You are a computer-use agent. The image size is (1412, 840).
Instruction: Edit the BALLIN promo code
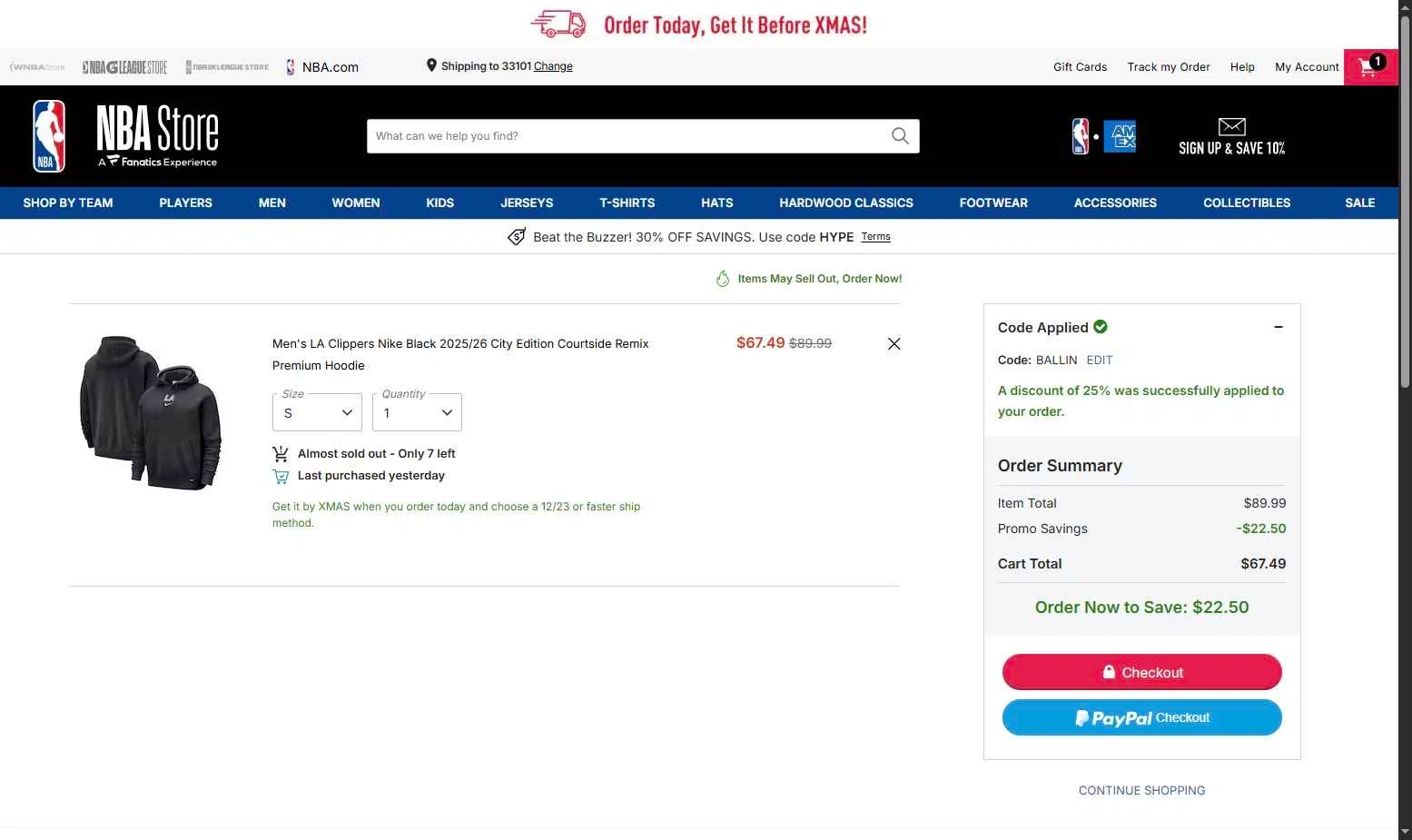1100,360
